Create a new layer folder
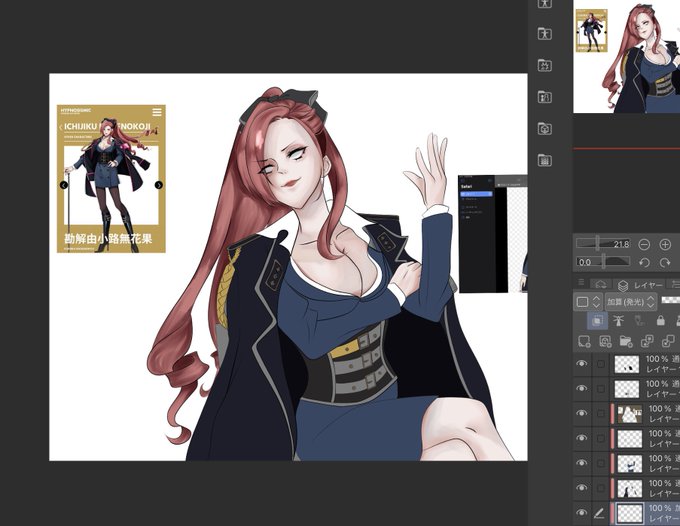The height and width of the screenshot is (526, 680). pyautogui.click(x=626, y=342)
